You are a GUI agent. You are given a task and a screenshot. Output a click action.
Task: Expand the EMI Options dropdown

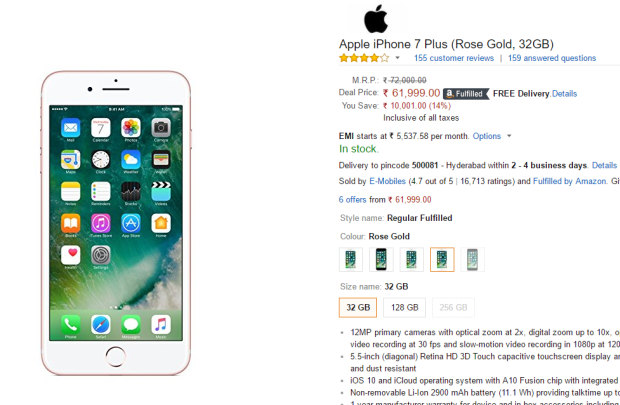[487, 136]
